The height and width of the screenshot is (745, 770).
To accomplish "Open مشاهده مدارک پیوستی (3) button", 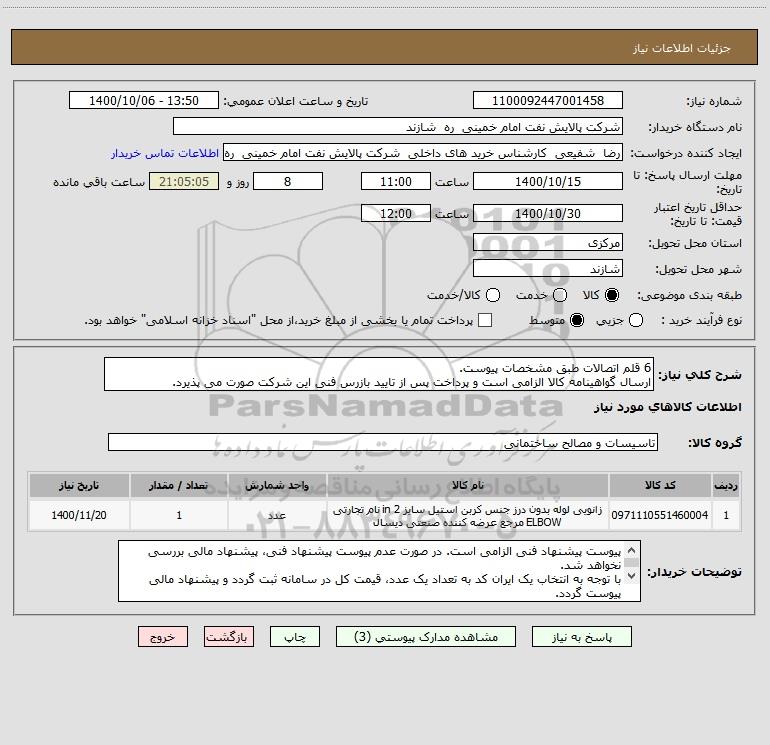I will tap(426, 636).
